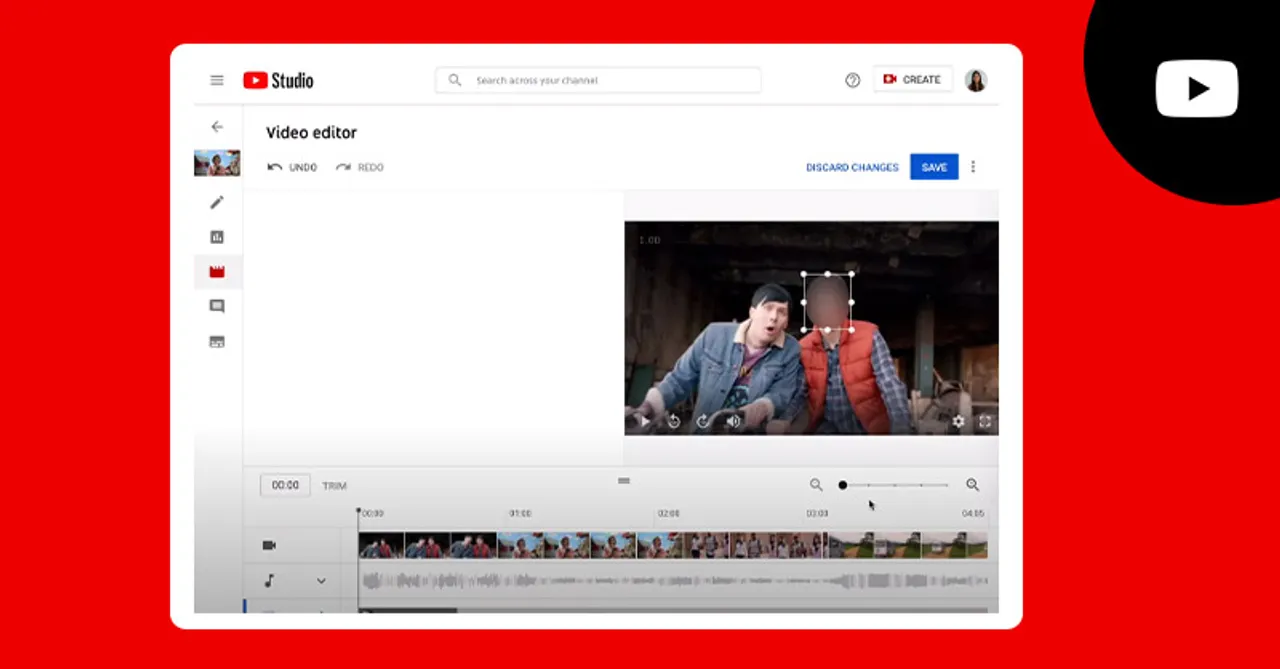Skip forward ten seconds in preview
Screen dimensions: 1280x669
(703, 421)
